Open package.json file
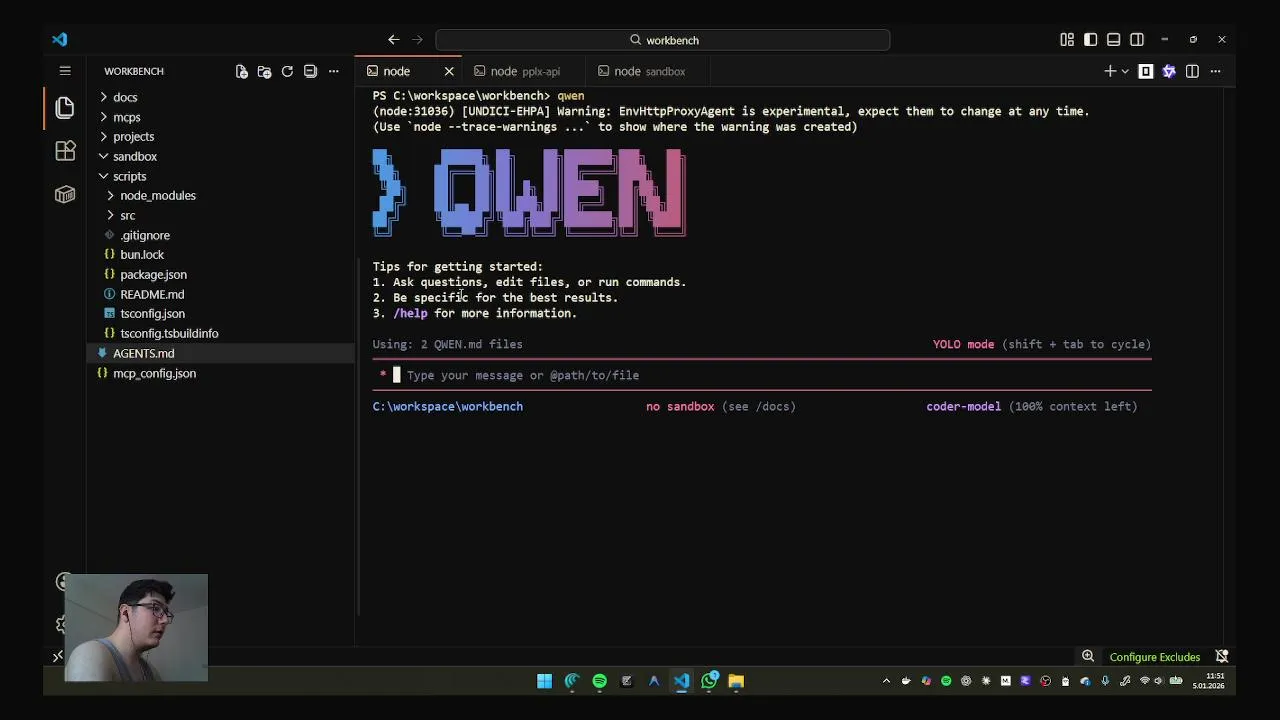The height and width of the screenshot is (720, 1280). click(x=153, y=274)
